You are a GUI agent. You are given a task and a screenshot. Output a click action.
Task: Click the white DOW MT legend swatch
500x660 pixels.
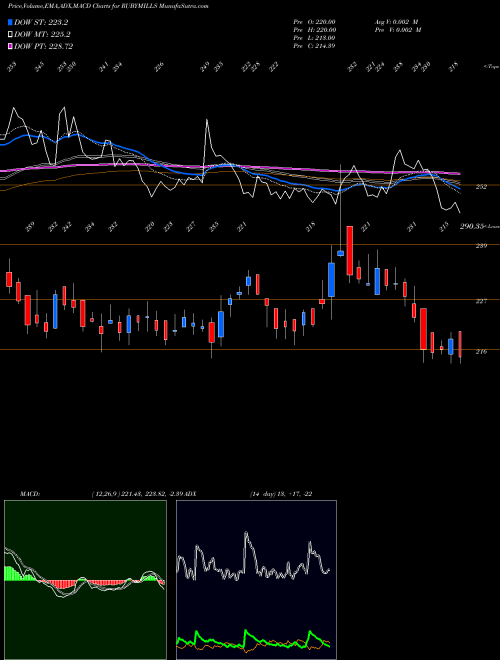point(10,34)
